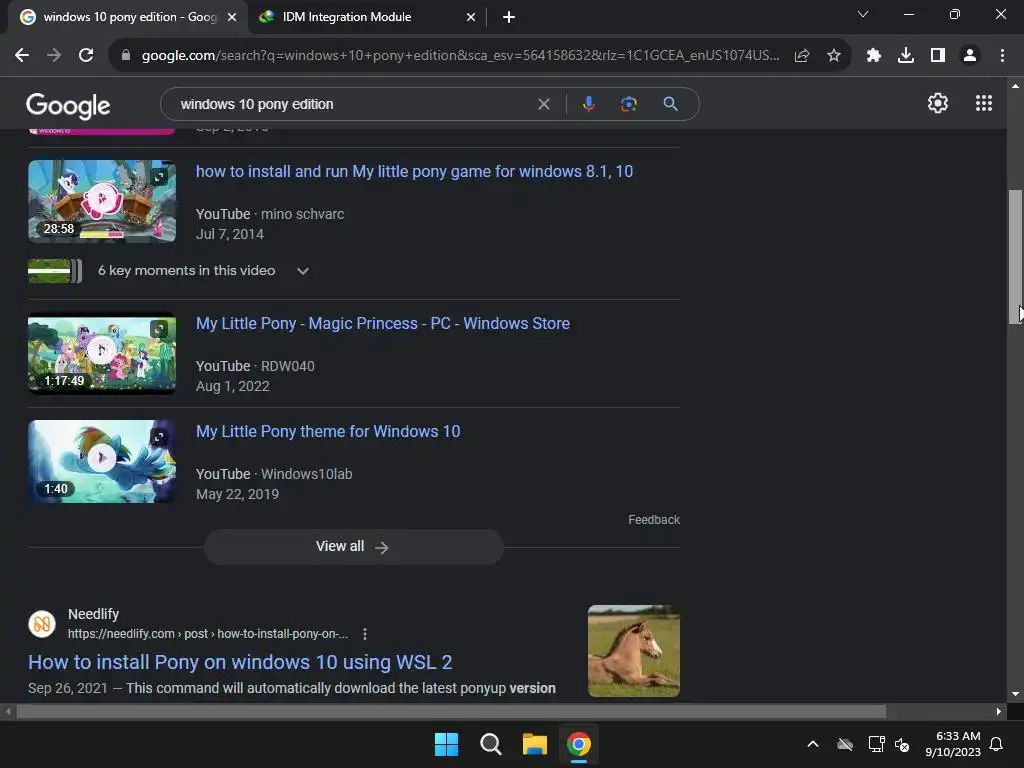Reload the current page
1024x768 pixels.
click(x=86, y=56)
